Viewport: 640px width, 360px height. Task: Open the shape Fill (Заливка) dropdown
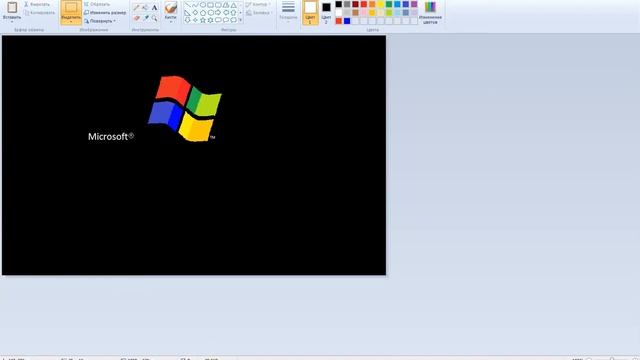point(259,13)
